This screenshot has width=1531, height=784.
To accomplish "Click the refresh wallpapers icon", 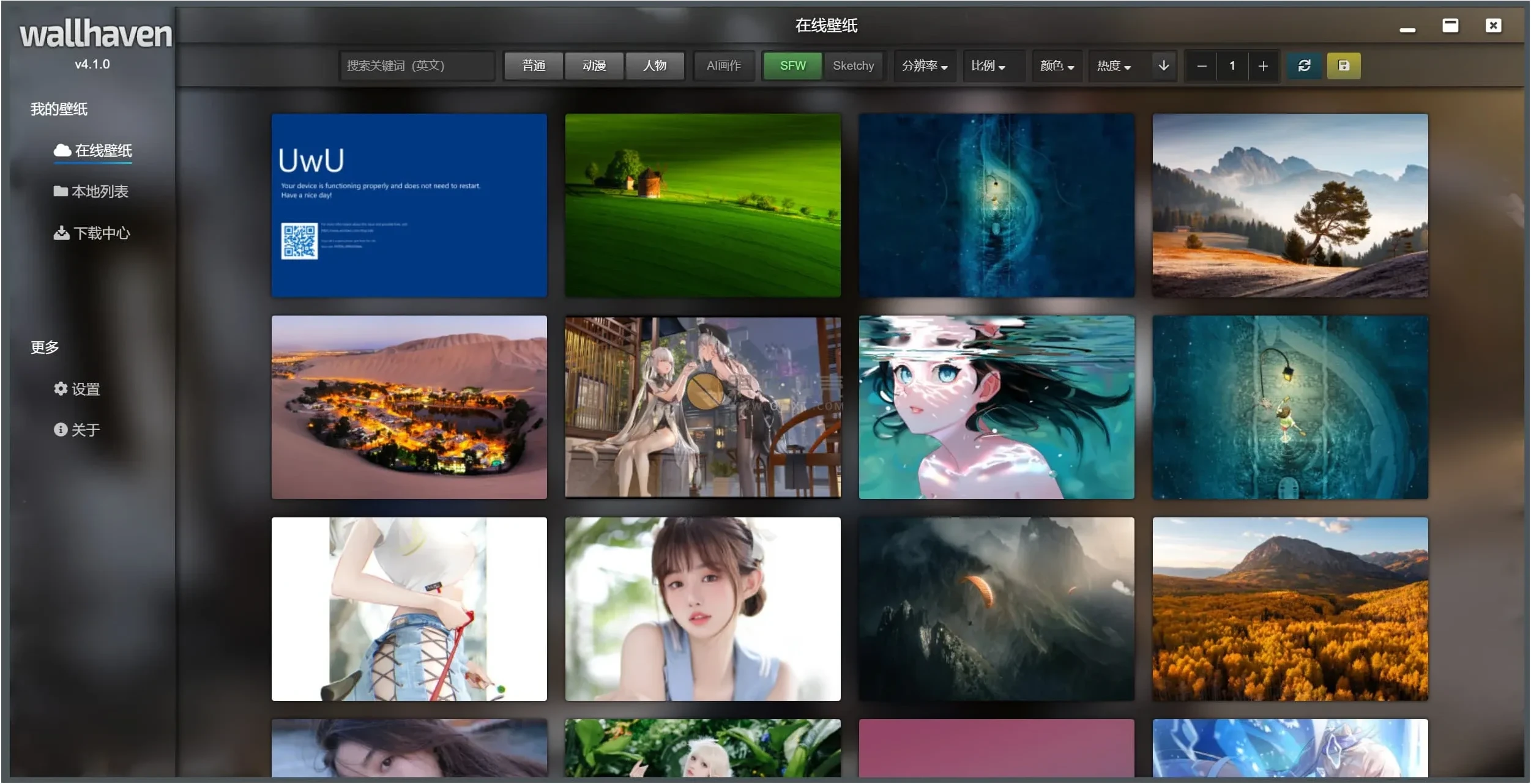I will pos(1304,65).
